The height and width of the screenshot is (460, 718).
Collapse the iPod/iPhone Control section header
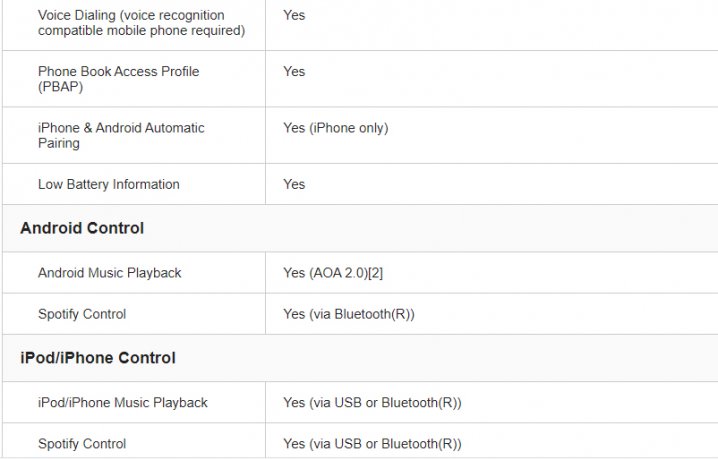point(98,358)
